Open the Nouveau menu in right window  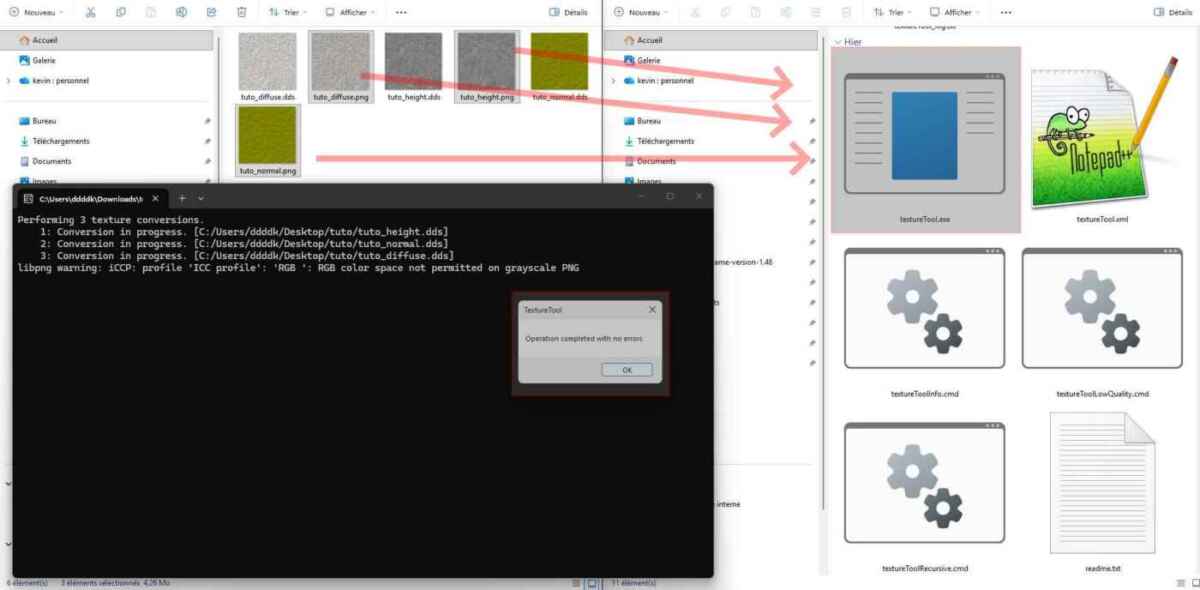click(x=639, y=12)
